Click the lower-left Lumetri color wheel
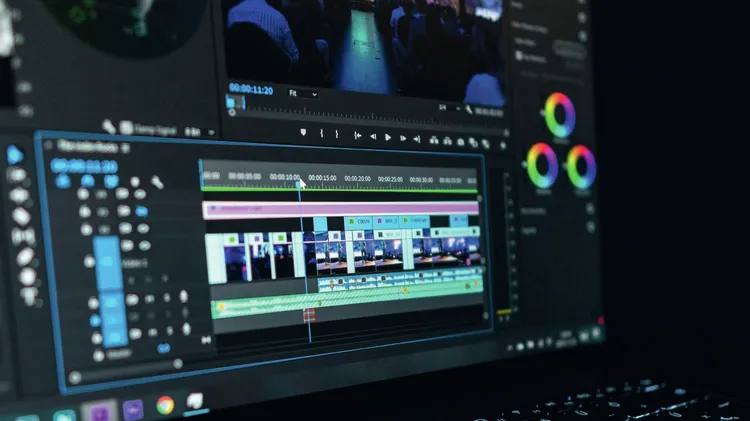 [542, 166]
